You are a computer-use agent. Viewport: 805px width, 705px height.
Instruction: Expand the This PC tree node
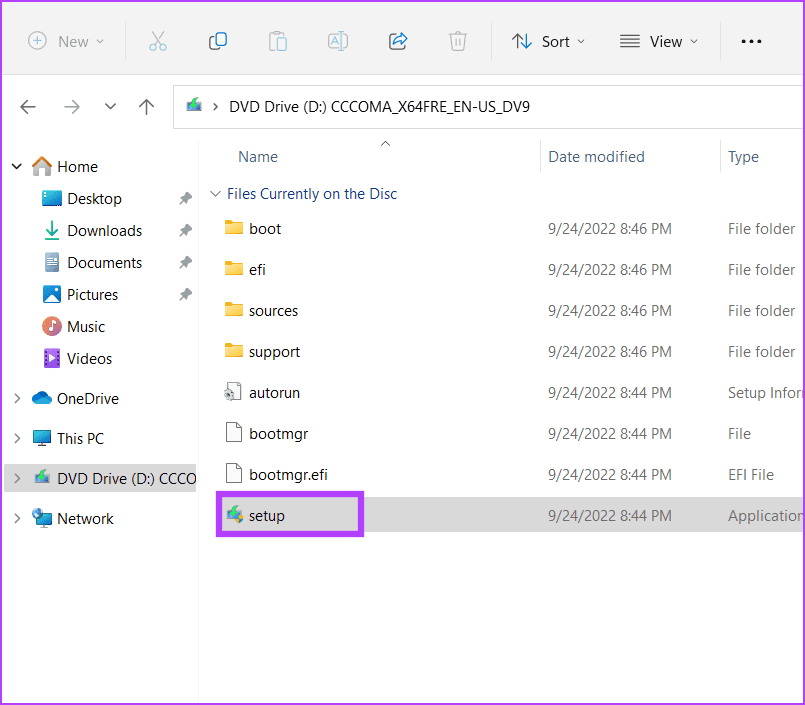click(17, 439)
